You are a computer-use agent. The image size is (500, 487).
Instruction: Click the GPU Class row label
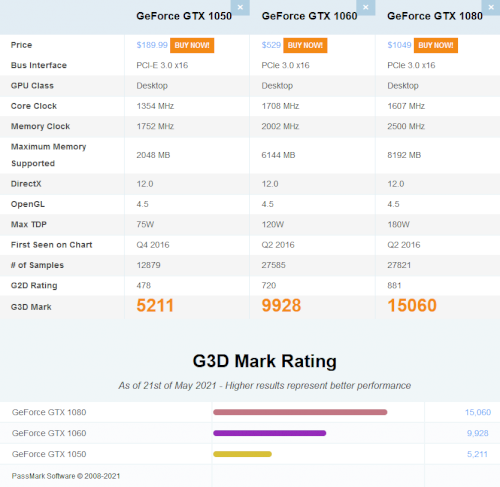point(32,86)
